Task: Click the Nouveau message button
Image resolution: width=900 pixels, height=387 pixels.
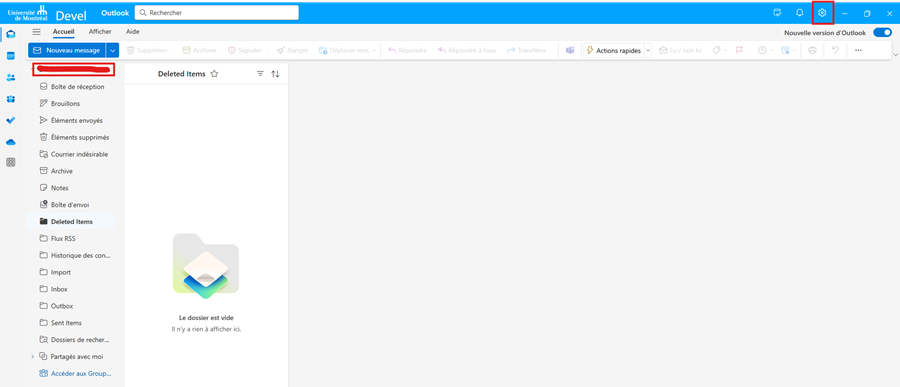Action: (x=67, y=51)
